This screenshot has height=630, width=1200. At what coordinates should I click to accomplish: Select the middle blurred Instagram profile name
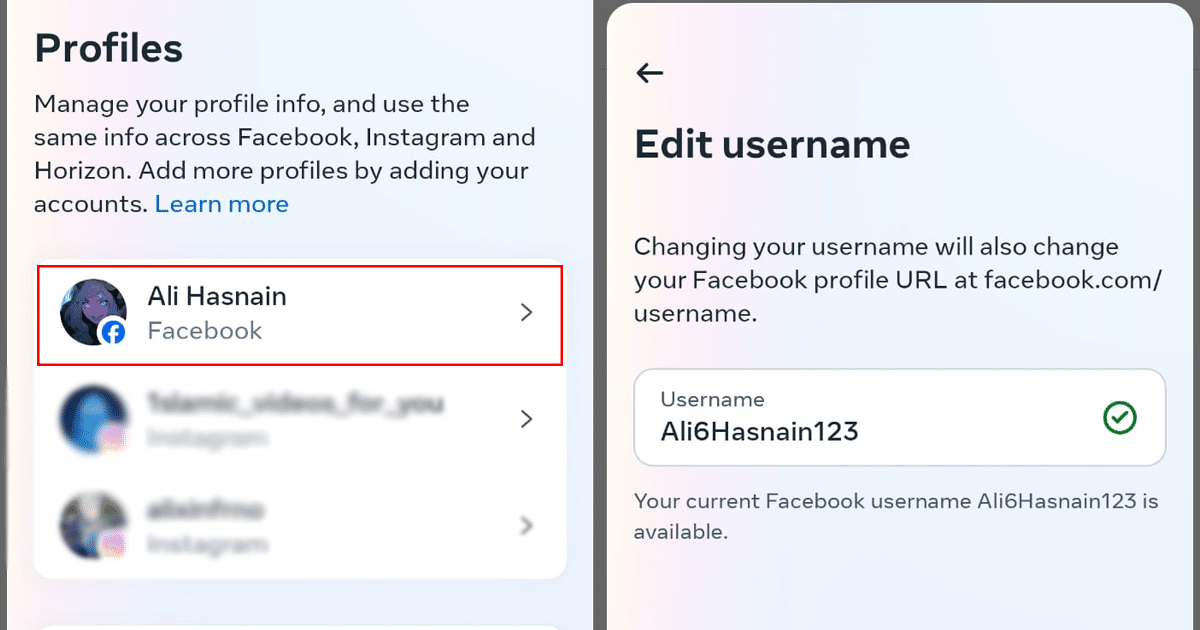coord(296,404)
